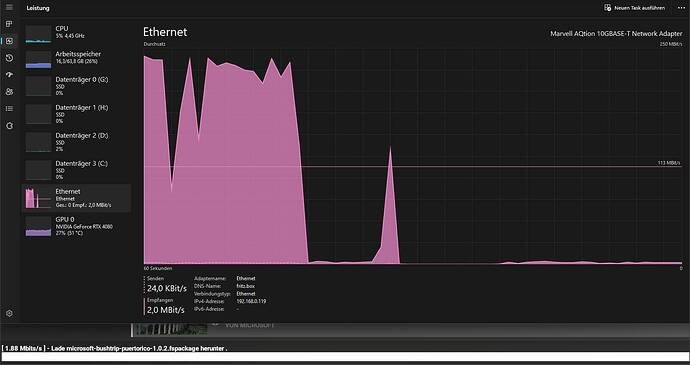This screenshot has width=690, height=365.
Task: Select Datenträger 0 (G:) entry
Action: coord(77,86)
